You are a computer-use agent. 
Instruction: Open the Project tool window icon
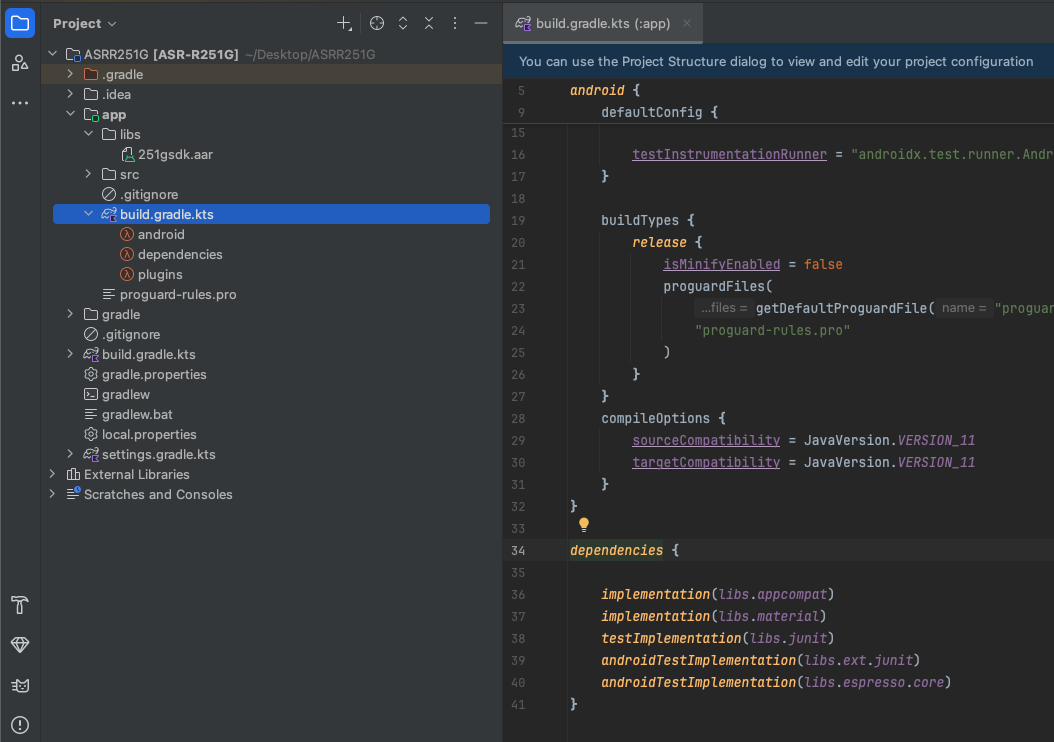click(20, 23)
